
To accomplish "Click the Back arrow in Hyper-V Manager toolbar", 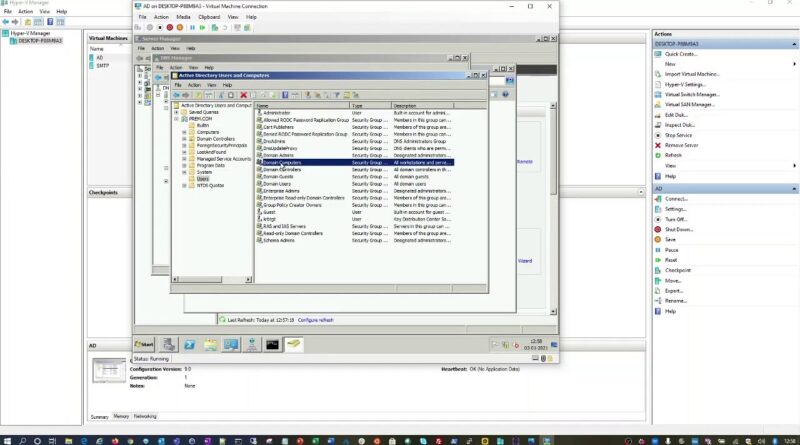I will pyautogui.click(x=5, y=22).
